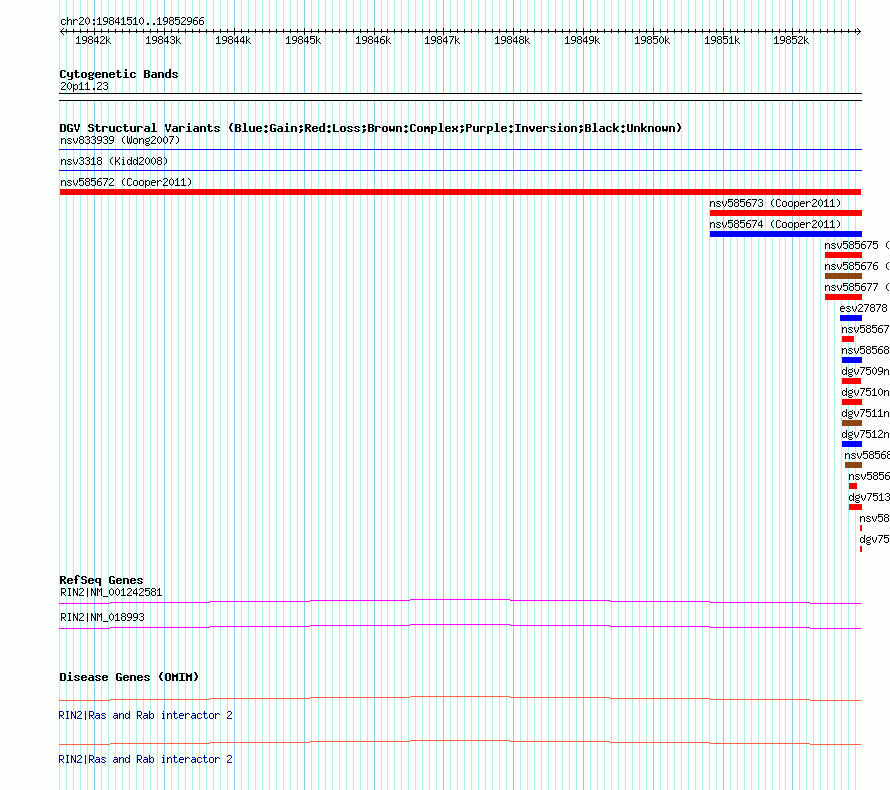
Task: Click the 19844k tick label on the ruler
Action: (x=233, y=40)
